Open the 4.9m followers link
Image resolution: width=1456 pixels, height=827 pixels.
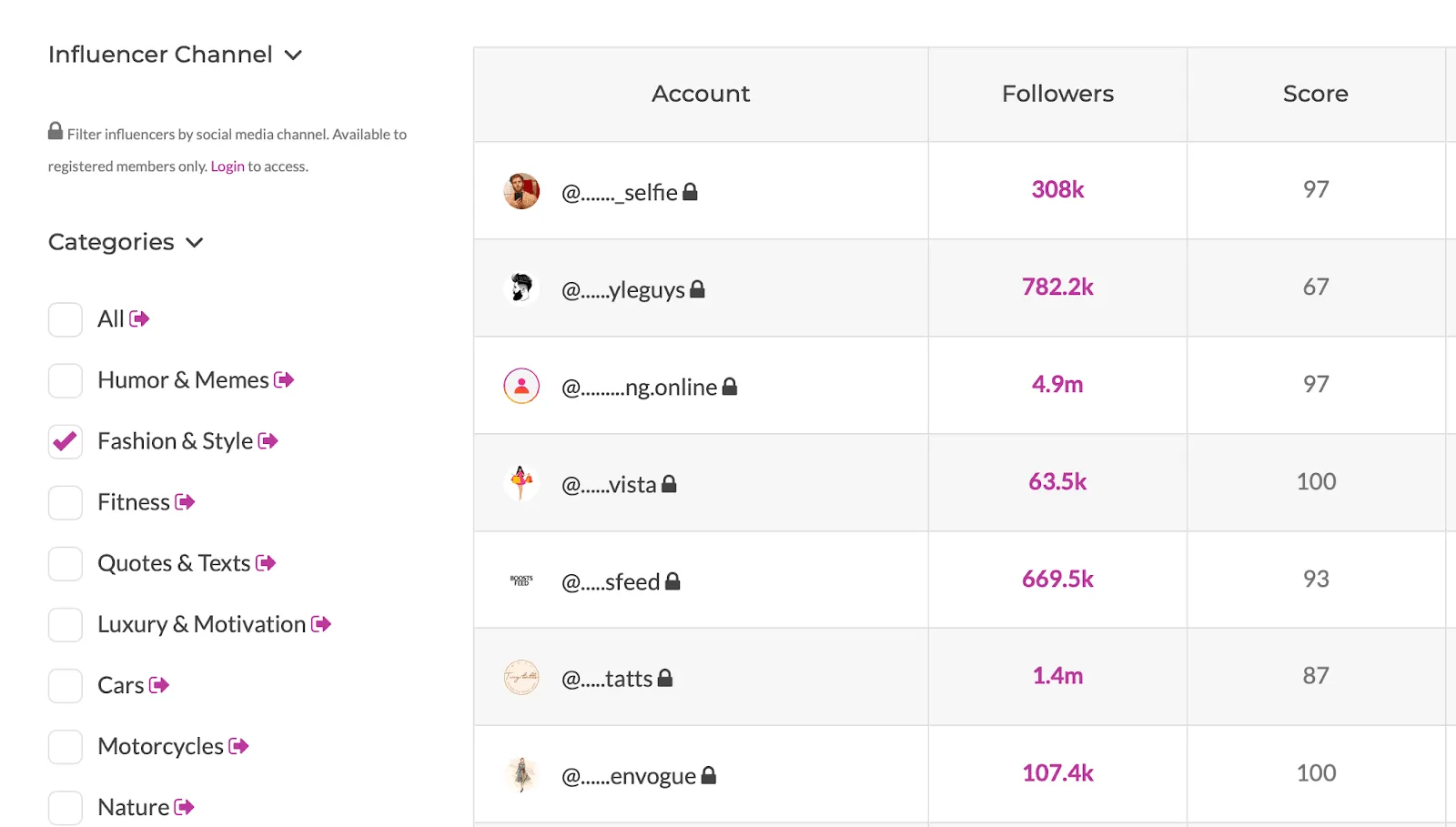1057,385
